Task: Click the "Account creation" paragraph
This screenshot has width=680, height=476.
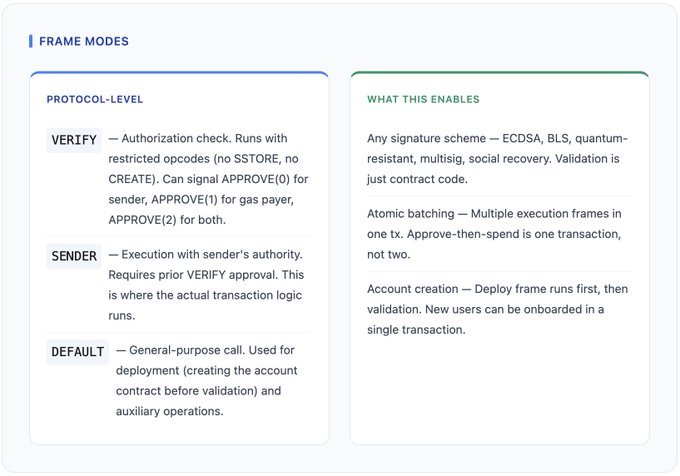Action: 498,308
